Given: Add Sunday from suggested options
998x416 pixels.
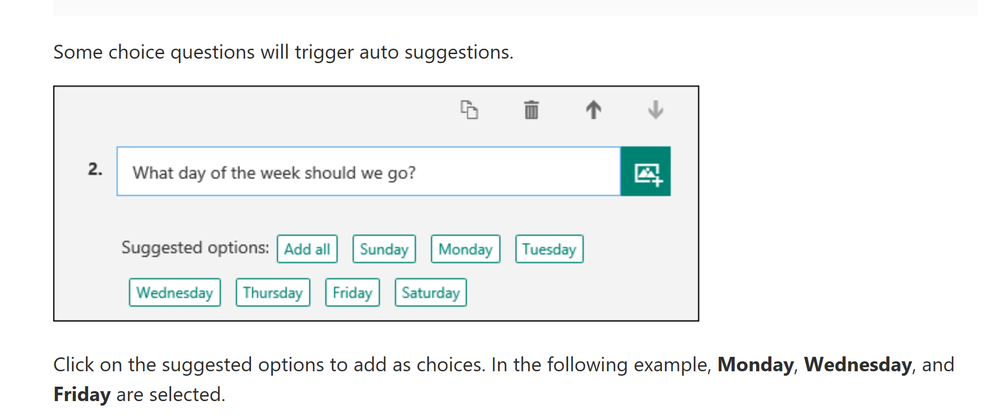Looking at the screenshot, I should 384,249.
